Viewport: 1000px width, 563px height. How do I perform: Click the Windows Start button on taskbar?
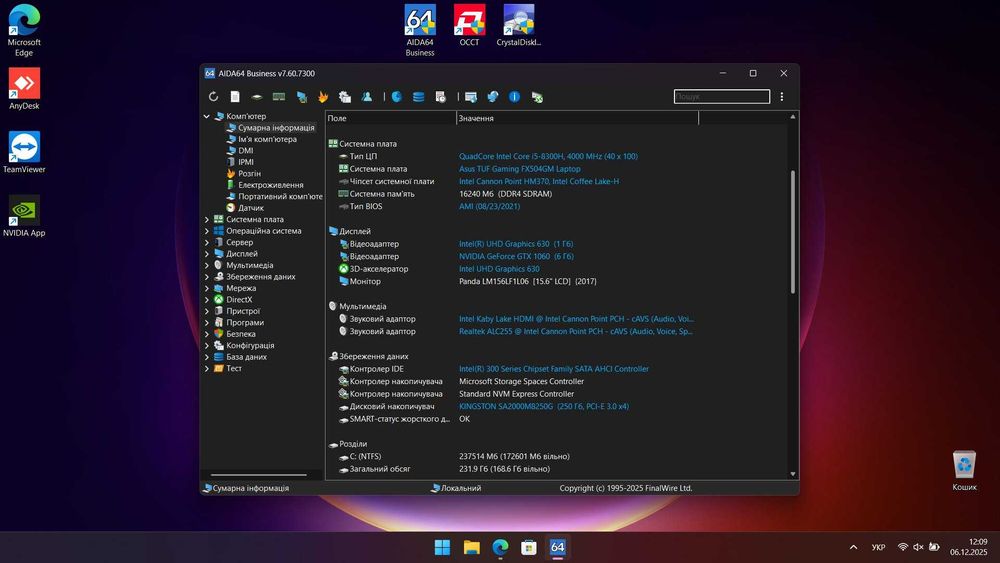442,547
